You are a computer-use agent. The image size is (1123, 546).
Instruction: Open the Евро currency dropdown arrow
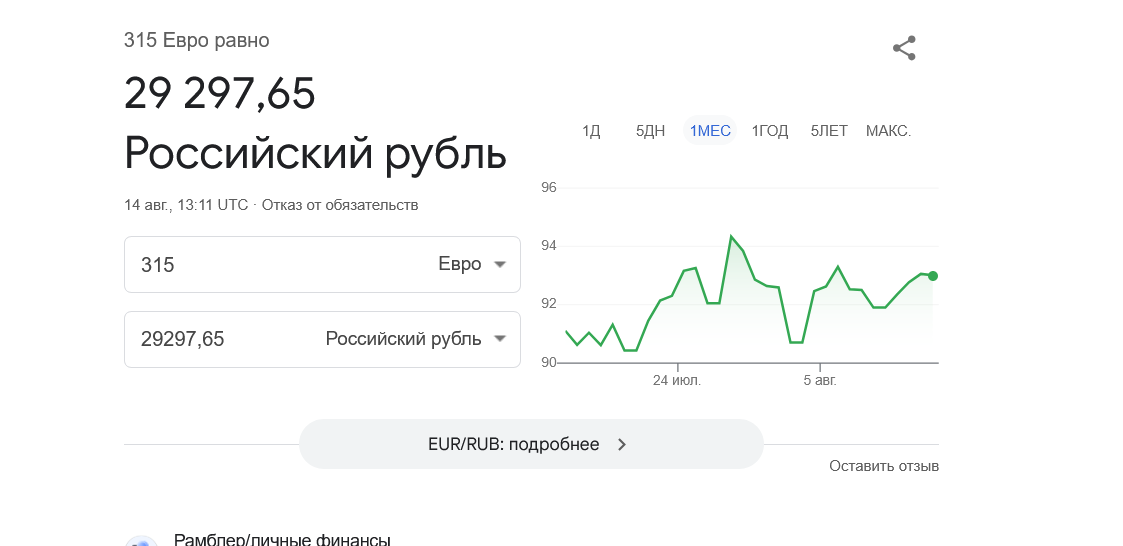tap(500, 264)
